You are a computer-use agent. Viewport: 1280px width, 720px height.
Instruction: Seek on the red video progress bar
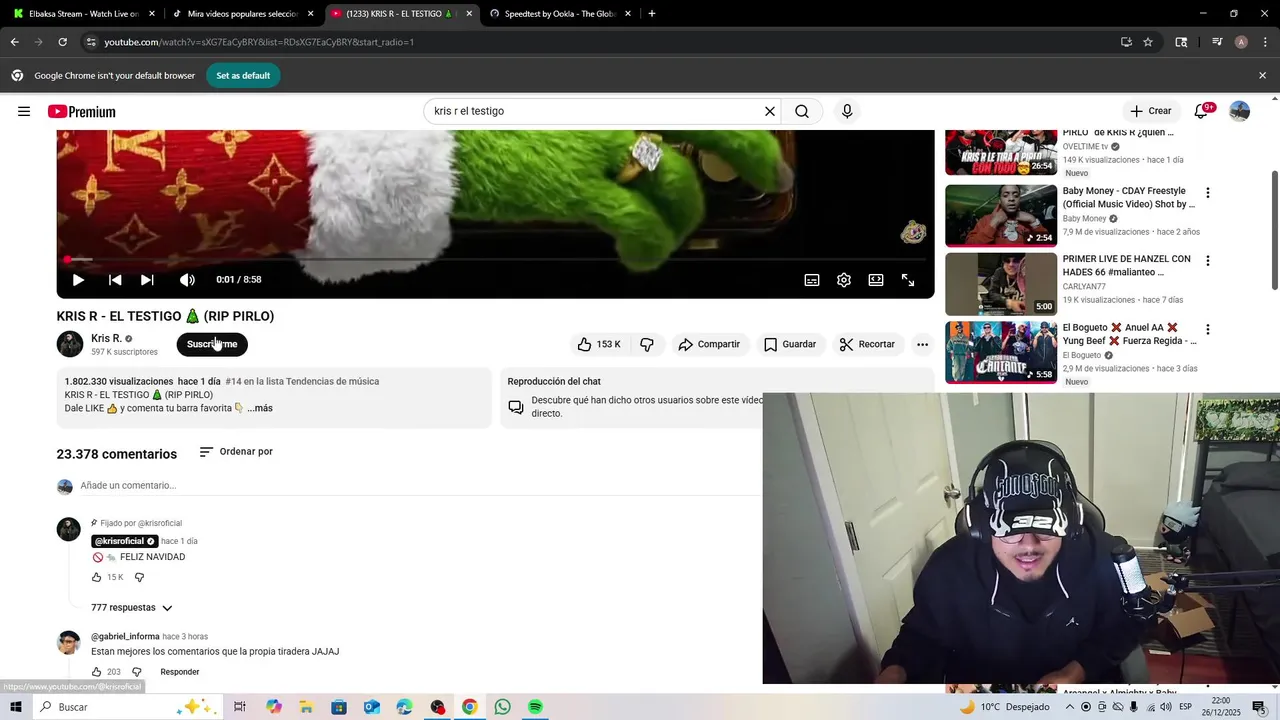(x=495, y=259)
